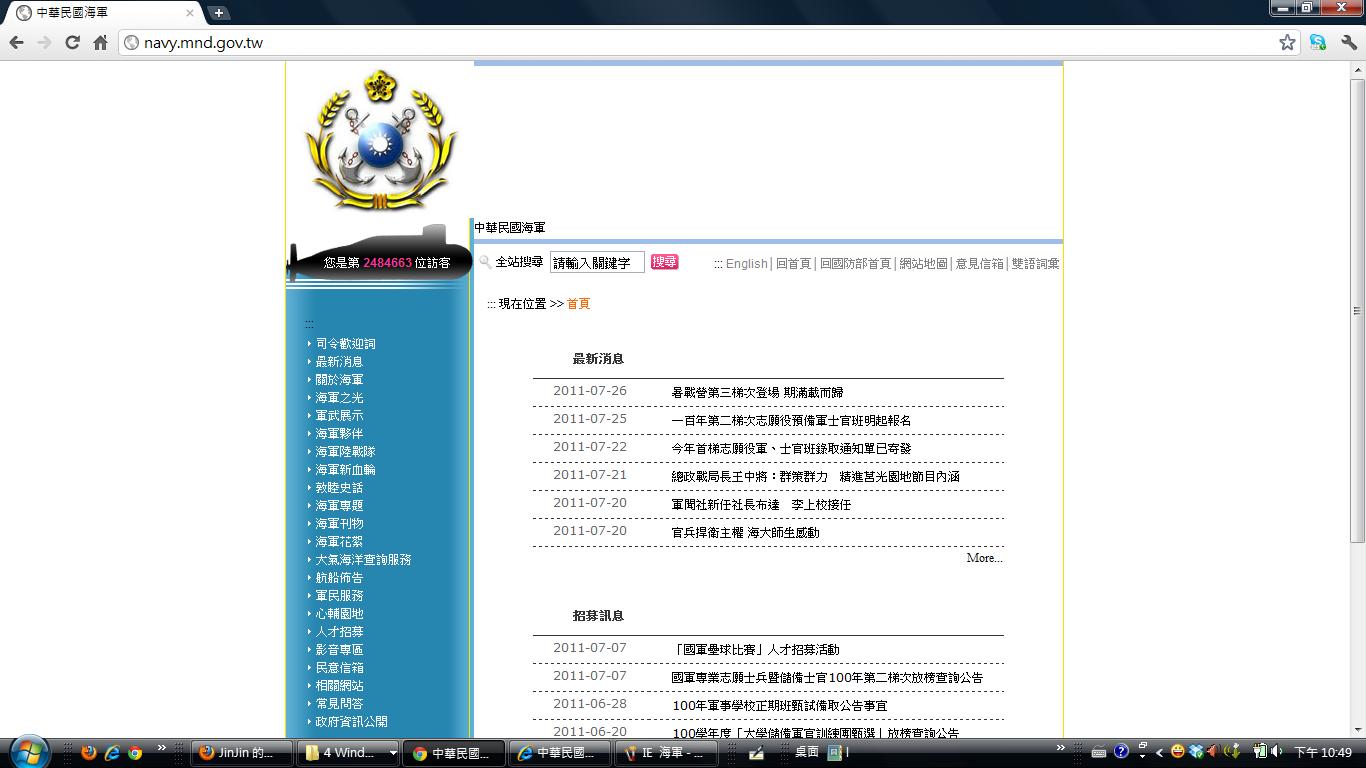Open the 軍武展示 sidebar menu item
This screenshot has height=768, width=1366.
pos(339,416)
